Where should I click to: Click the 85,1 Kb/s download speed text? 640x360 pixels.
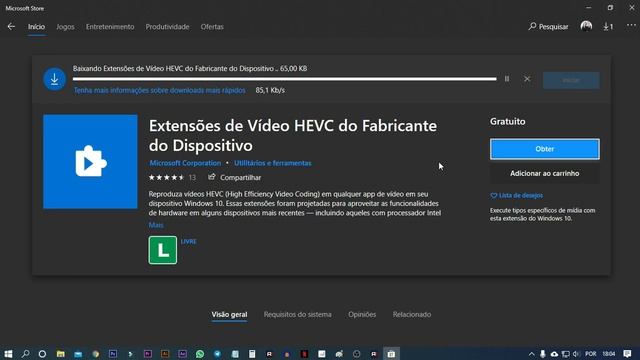[x=270, y=90]
